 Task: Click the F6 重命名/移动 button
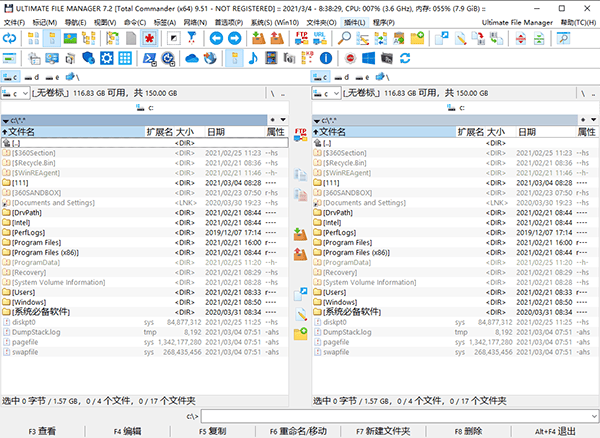click(x=298, y=431)
